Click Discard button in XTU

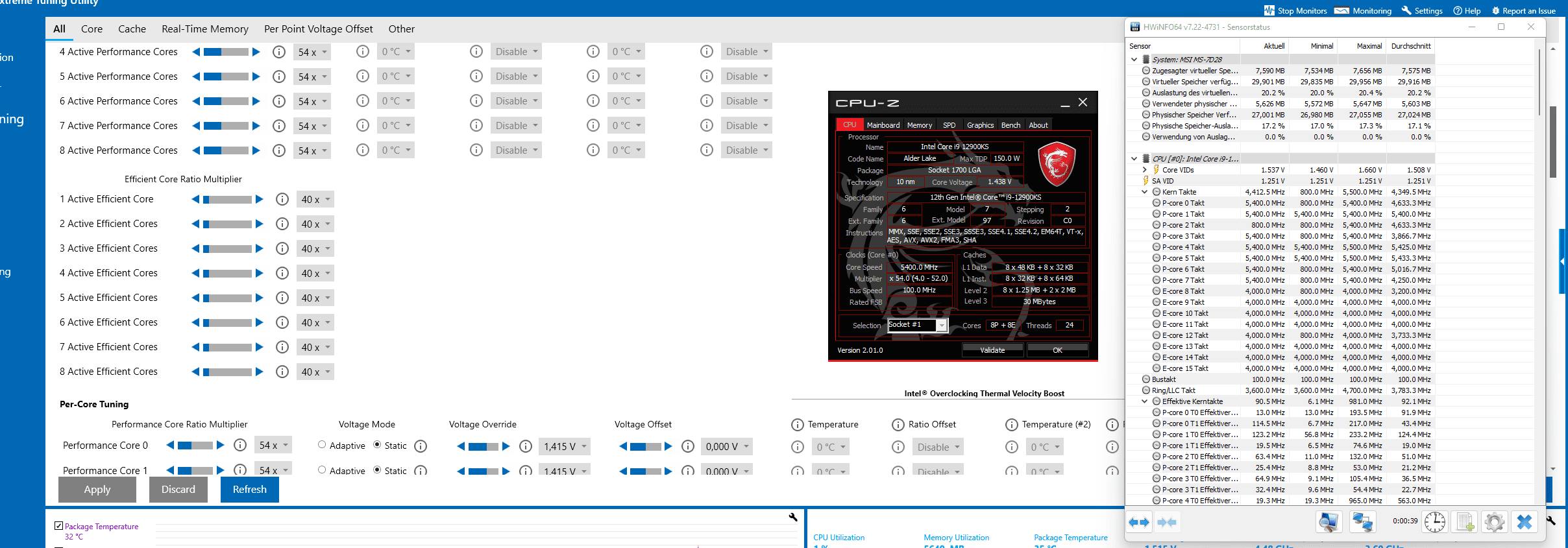click(178, 490)
